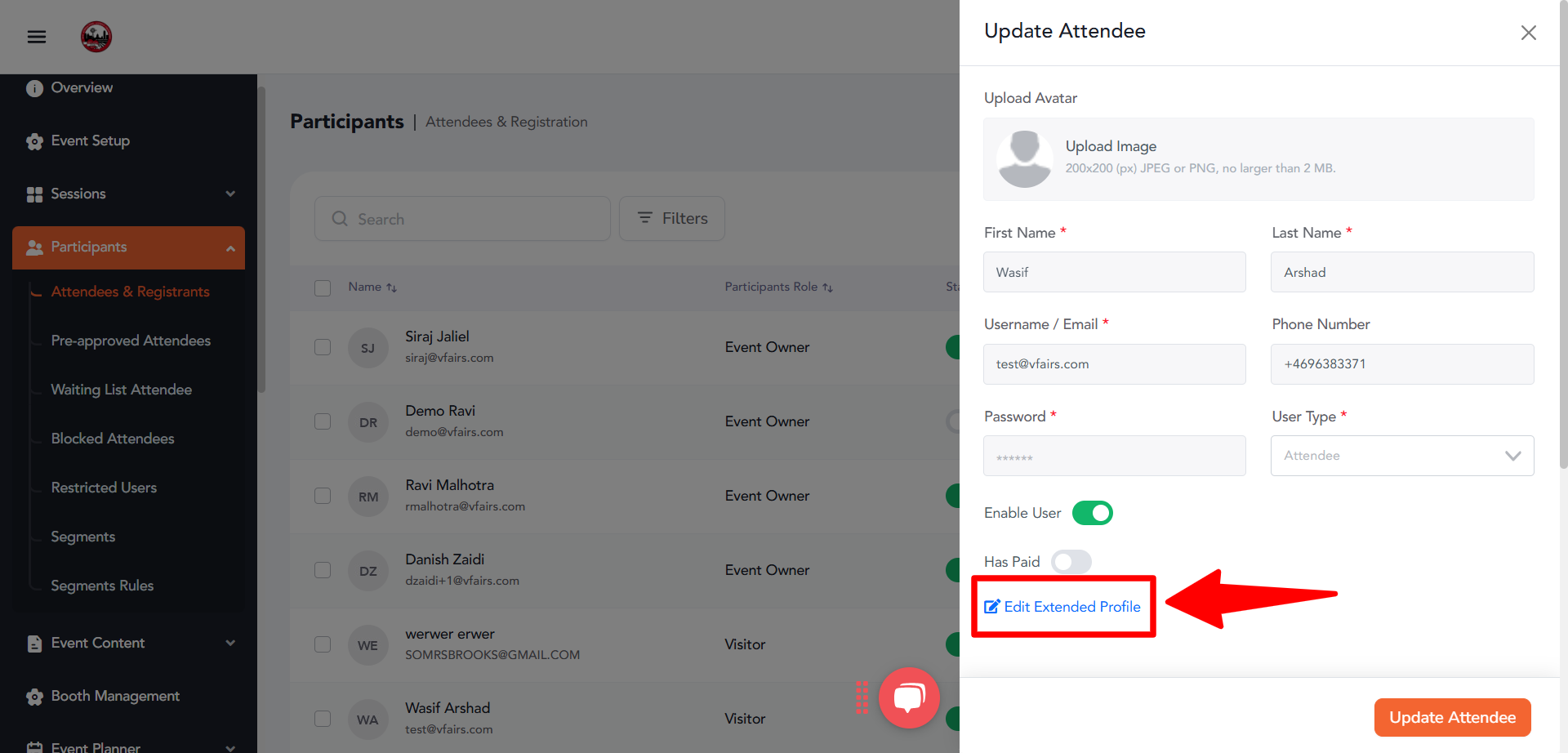Image resolution: width=1568 pixels, height=753 pixels.
Task: Click the avatar placeholder image
Action: pyautogui.click(x=1025, y=159)
